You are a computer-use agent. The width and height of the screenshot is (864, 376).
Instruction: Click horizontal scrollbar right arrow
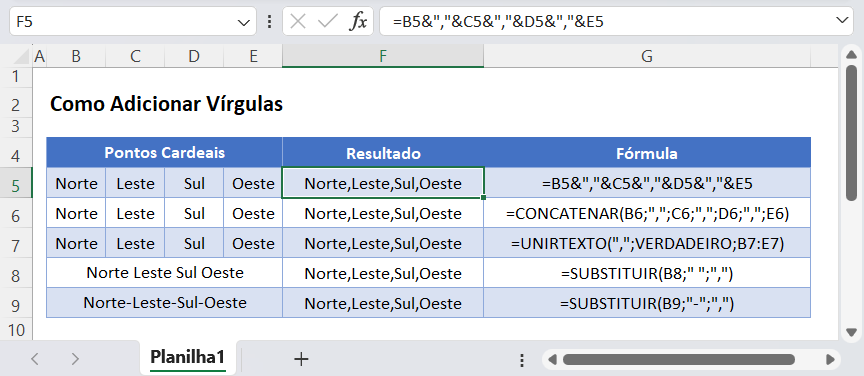tap(830, 360)
